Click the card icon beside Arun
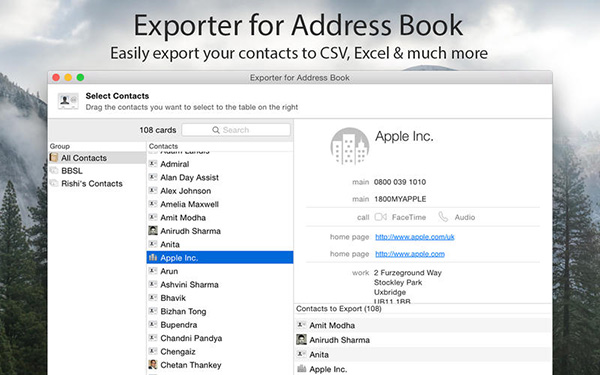Screen dimensions: 600x375 pos(153,271)
